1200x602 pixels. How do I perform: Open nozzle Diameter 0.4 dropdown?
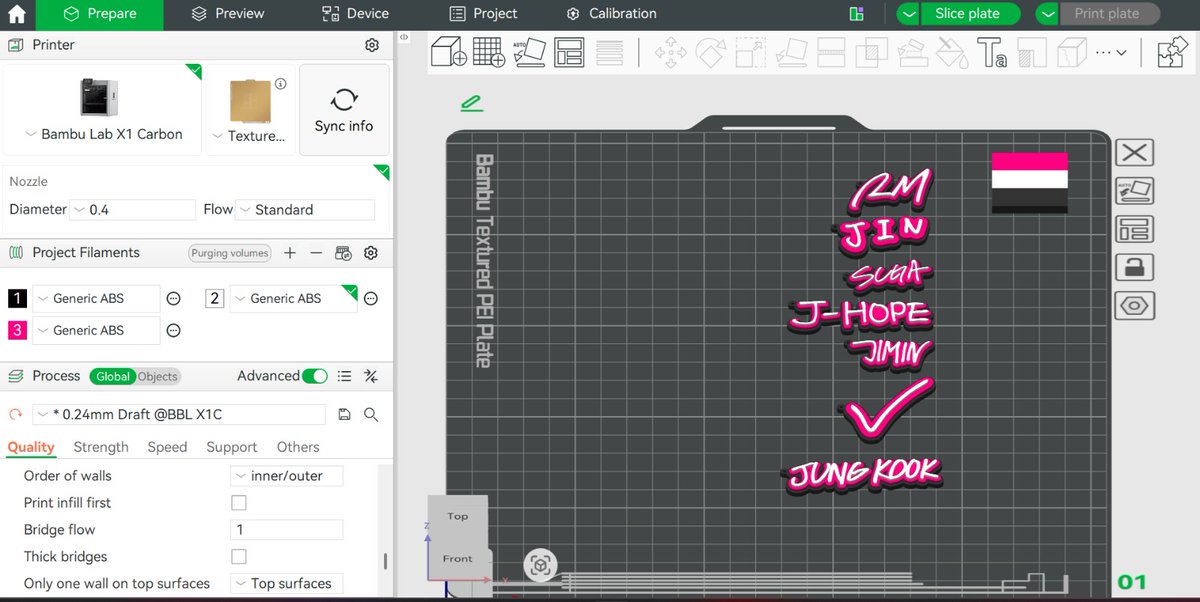click(x=133, y=210)
